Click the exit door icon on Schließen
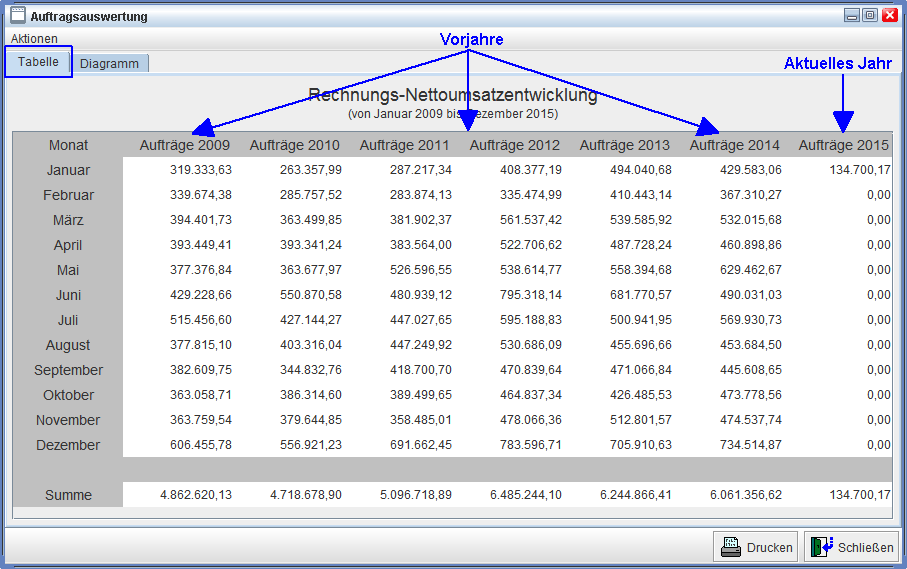The height and width of the screenshot is (569, 907). (x=822, y=547)
